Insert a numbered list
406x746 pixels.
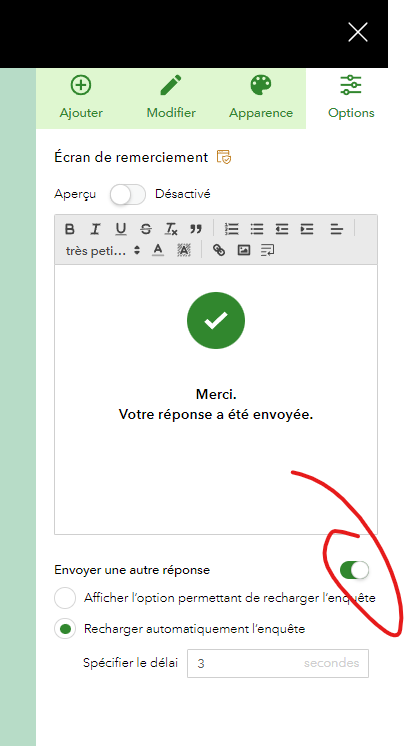pyautogui.click(x=232, y=229)
